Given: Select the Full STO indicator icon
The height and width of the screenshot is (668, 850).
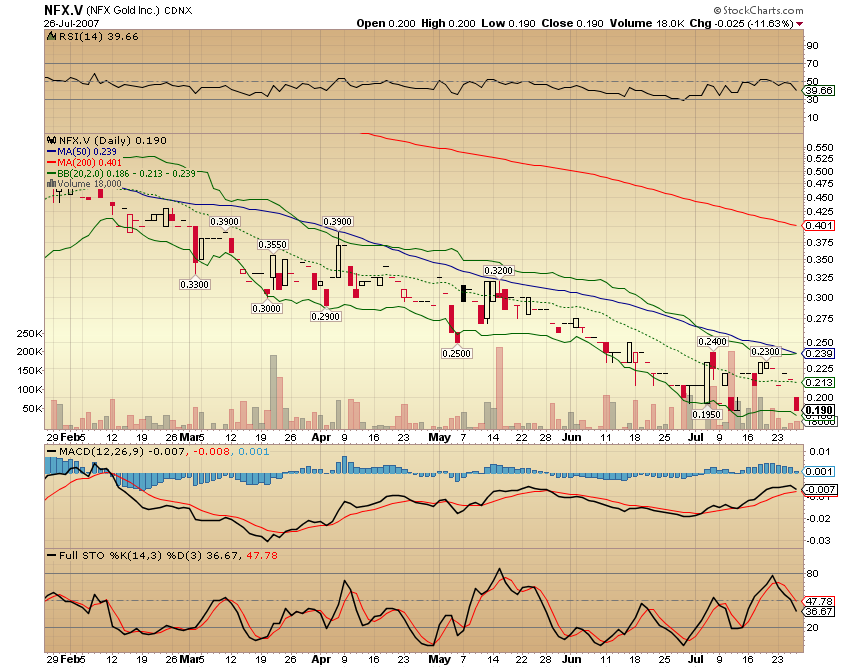Looking at the screenshot, I should [50, 553].
